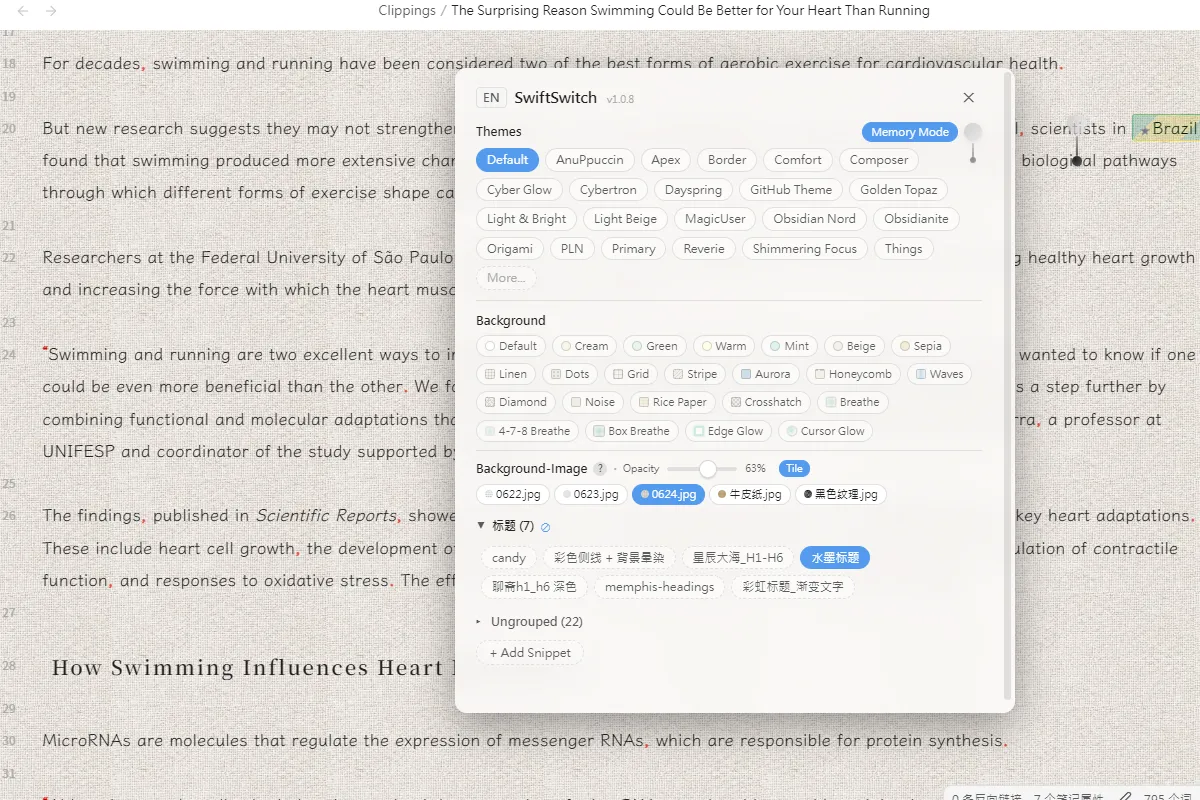This screenshot has height=800, width=1200.
Task: Choose the Waves background effect
Action: click(939, 374)
